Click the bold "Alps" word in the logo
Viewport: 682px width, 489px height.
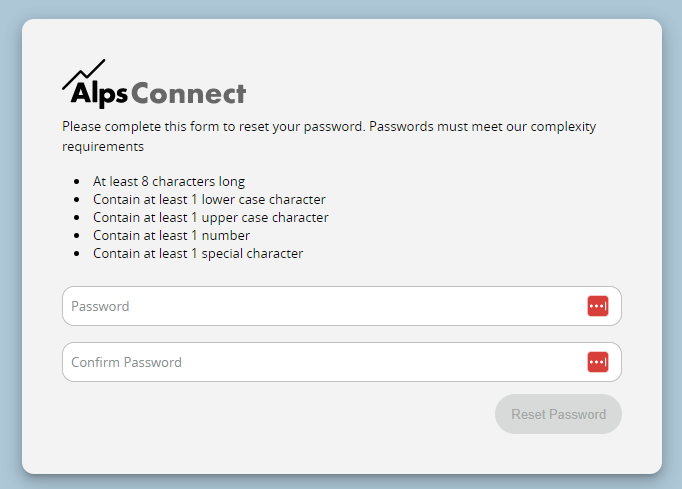[99, 95]
